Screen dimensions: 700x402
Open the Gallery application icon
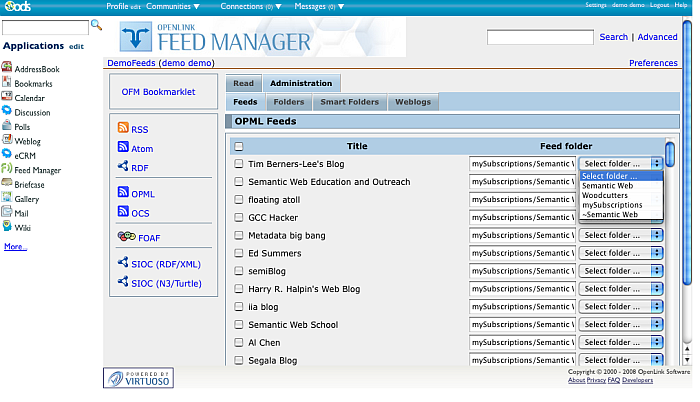click(7, 199)
